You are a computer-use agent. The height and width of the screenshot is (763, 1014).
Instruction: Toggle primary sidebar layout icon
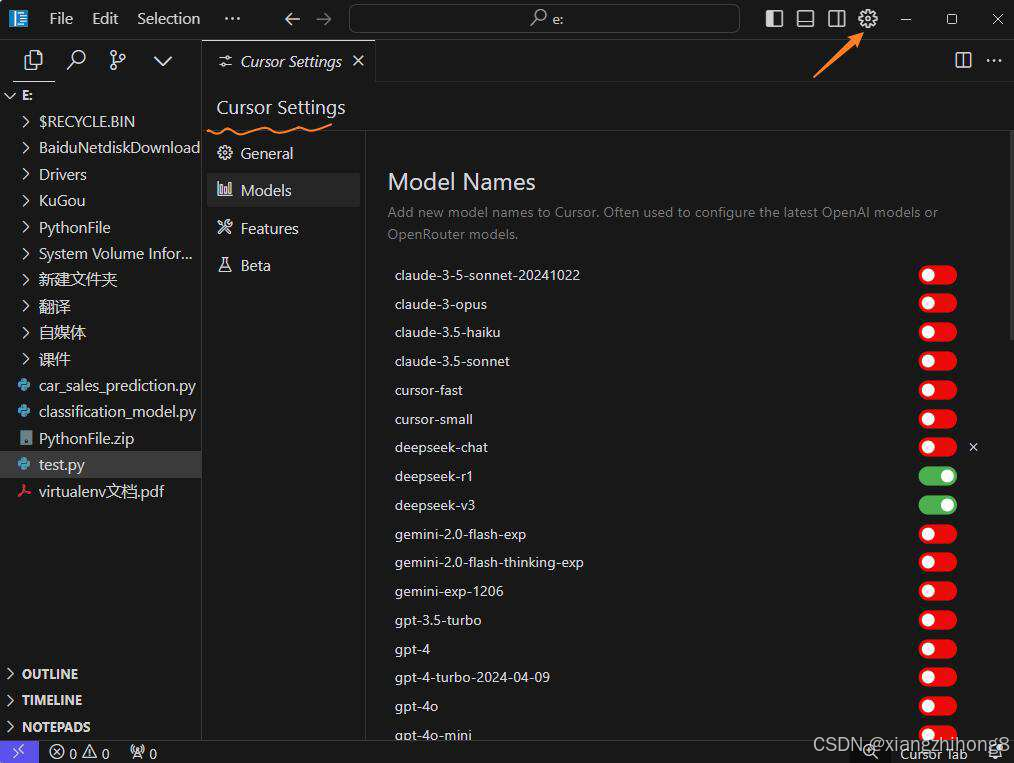(774, 19)
